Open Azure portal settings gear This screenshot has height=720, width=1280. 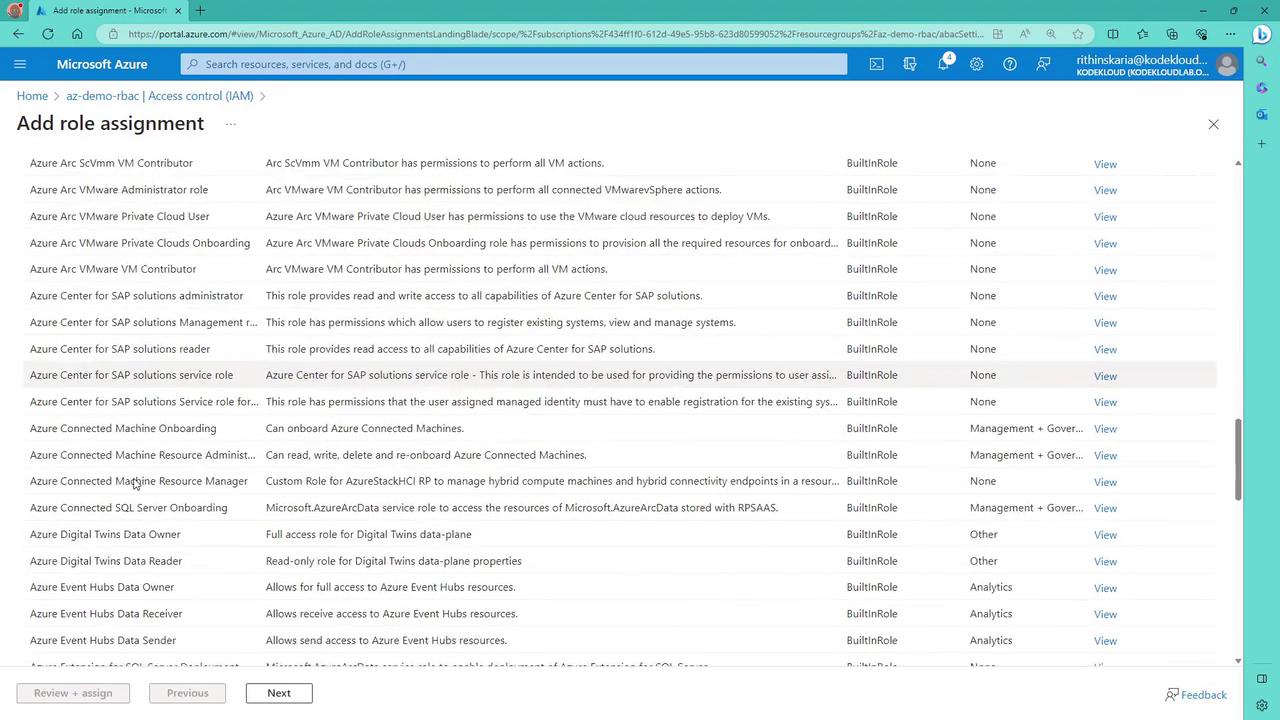[x=977, y=64]
